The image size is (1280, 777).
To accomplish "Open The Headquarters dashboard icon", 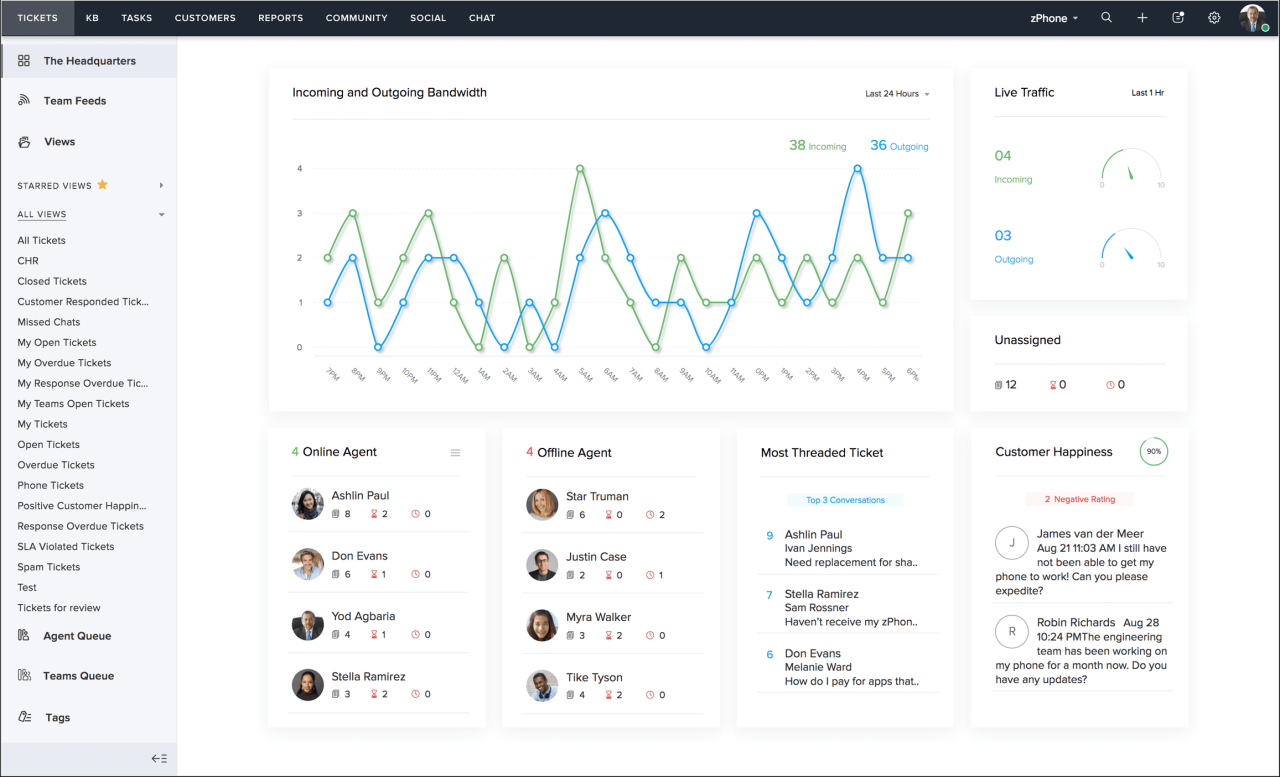I will coord(23,60).
